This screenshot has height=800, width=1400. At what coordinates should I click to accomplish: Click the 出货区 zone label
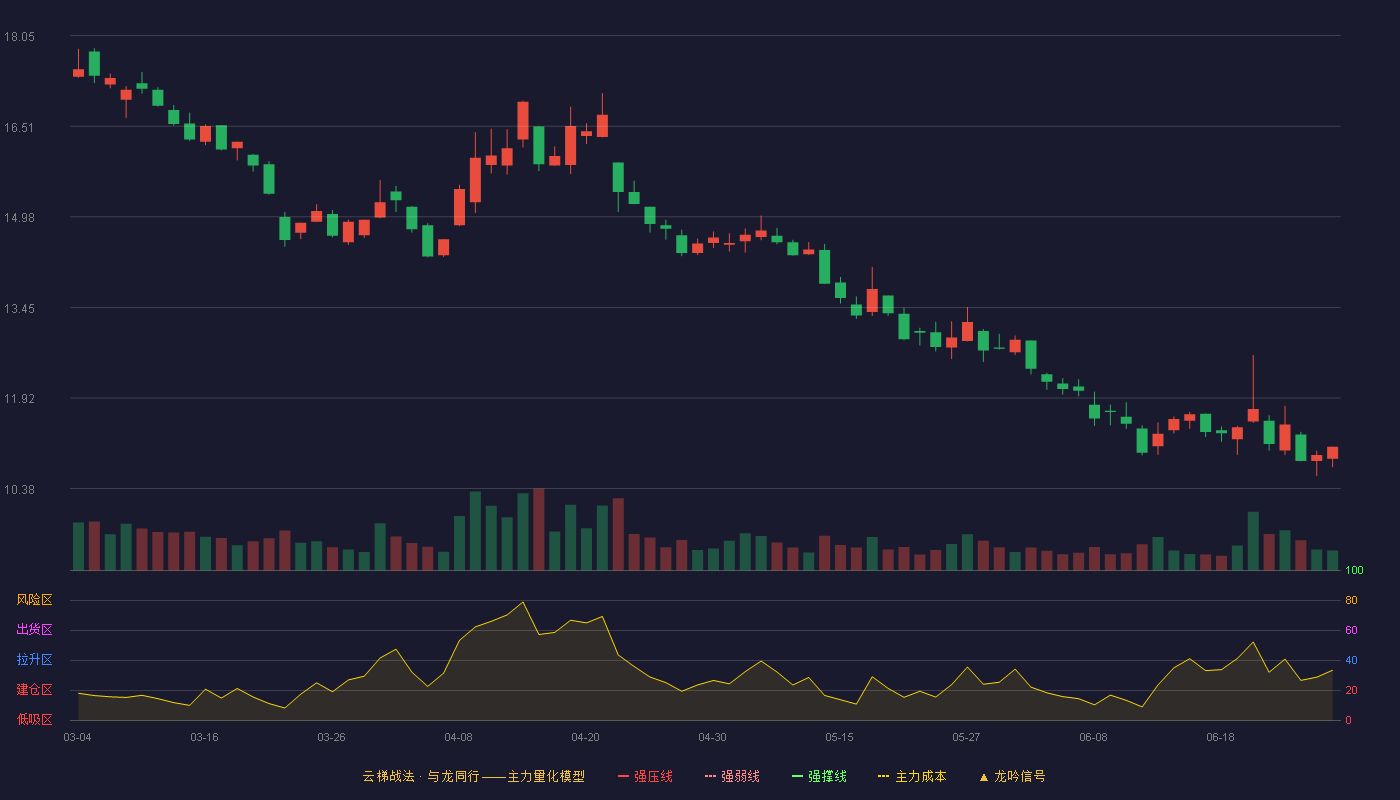[34, 630]
